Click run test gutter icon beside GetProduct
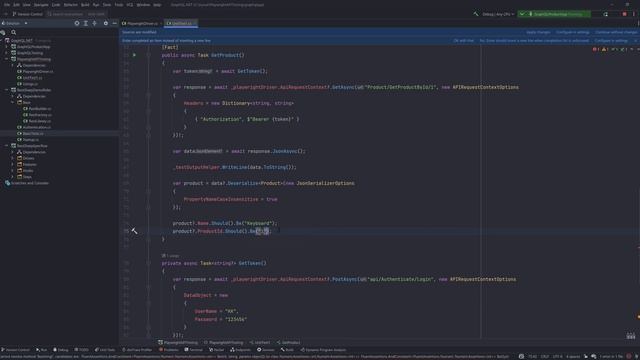Screen dimensions: 640x360 (134, 55)
